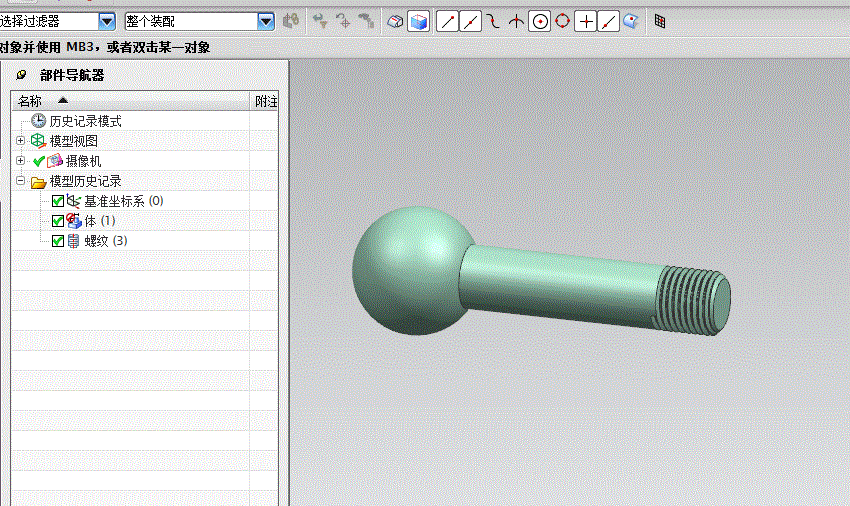Click the 附注 column header
The width and height of the screenshot is (850, 506).
[x=265, y=101]
